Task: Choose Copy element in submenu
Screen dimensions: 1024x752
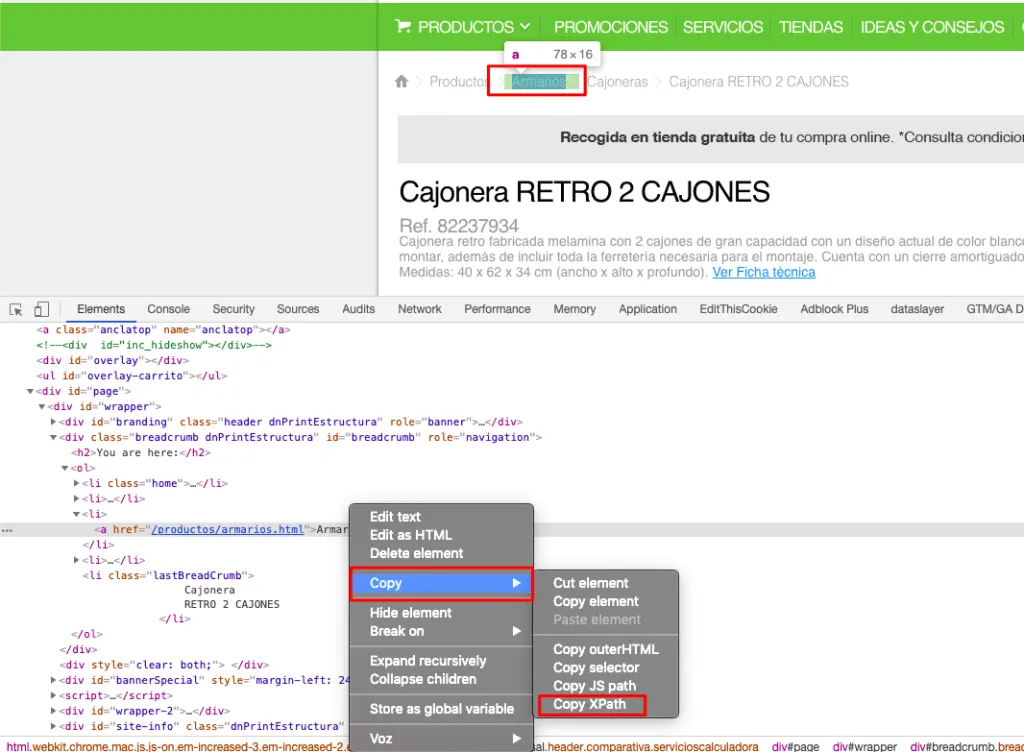Action: click(606, 601)
